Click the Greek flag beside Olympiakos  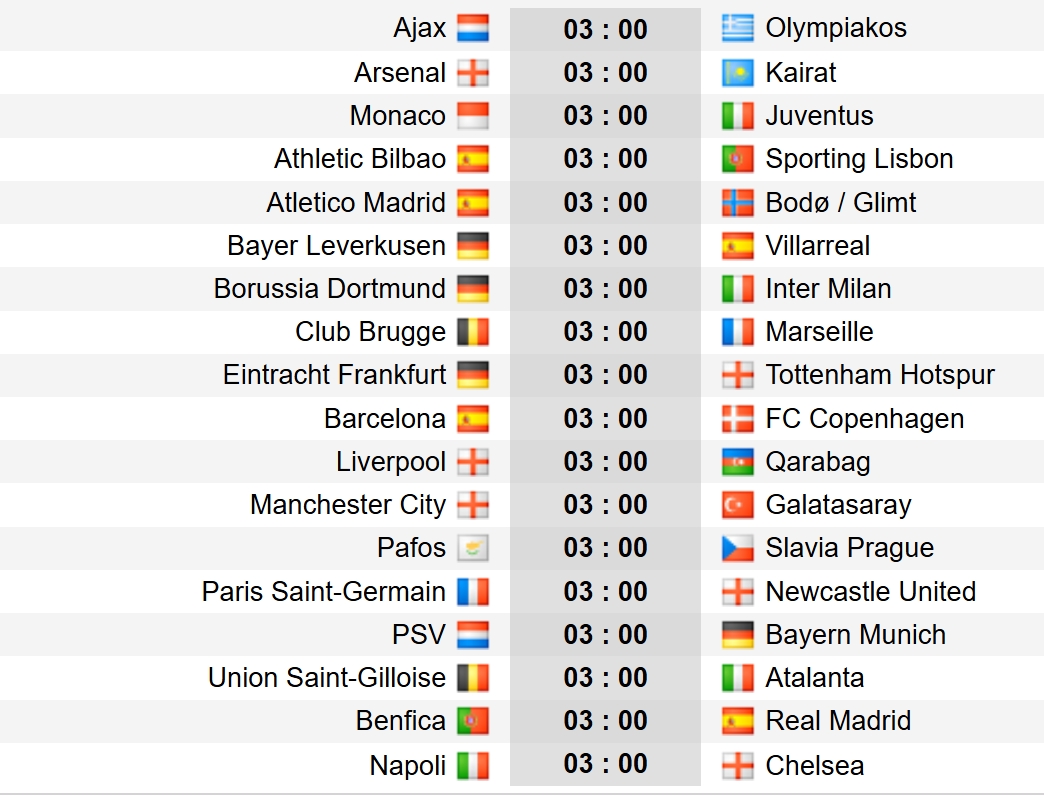tap(738, 29)
